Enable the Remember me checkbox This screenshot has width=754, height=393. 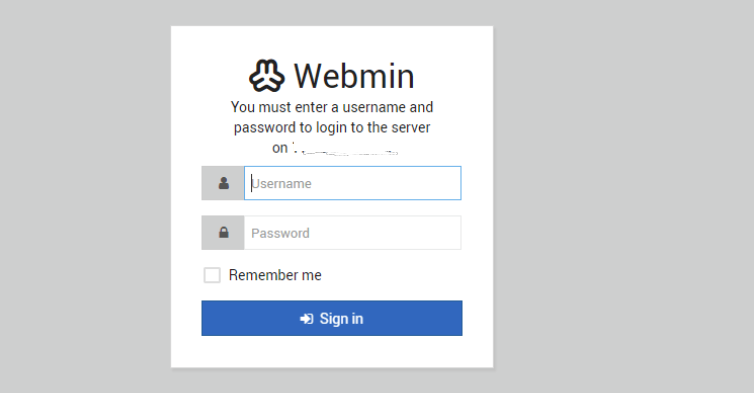coord(212,275)
